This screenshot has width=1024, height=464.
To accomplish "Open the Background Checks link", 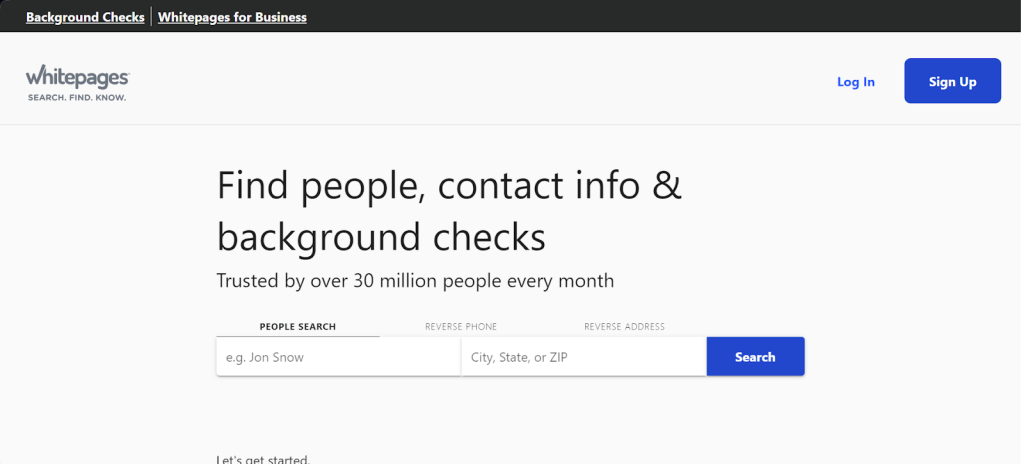I will (85, 17).
